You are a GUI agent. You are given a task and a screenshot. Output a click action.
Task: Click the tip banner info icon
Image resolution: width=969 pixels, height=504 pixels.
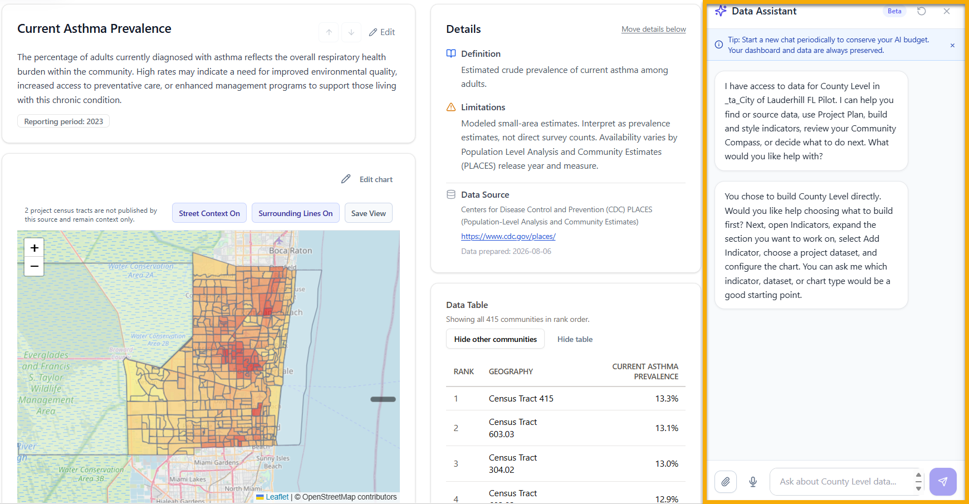point(719,44)
